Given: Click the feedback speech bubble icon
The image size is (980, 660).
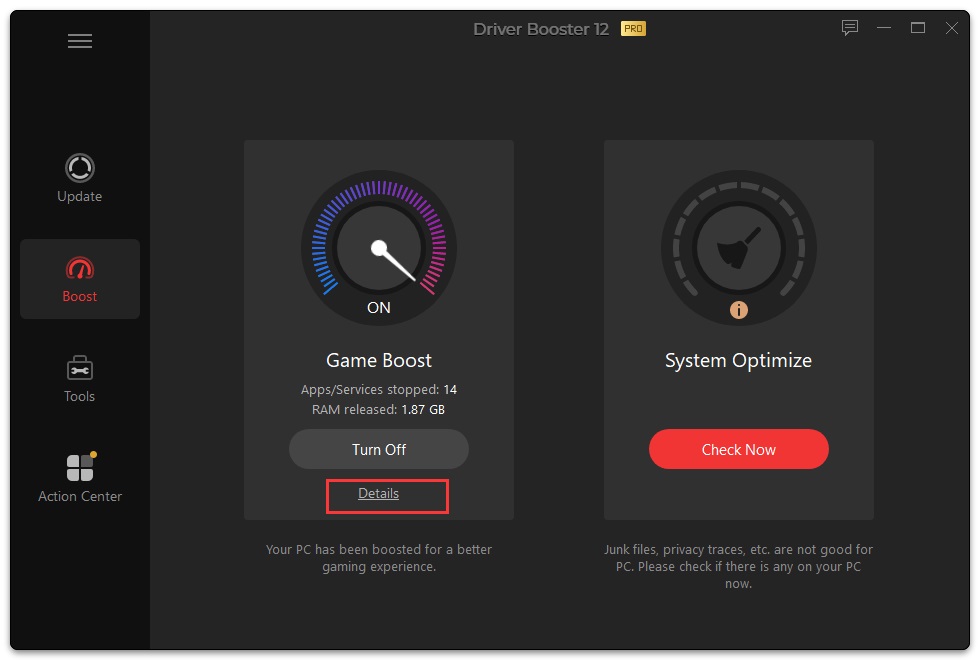Looking at the screenshot, I should tap(849, 28).
